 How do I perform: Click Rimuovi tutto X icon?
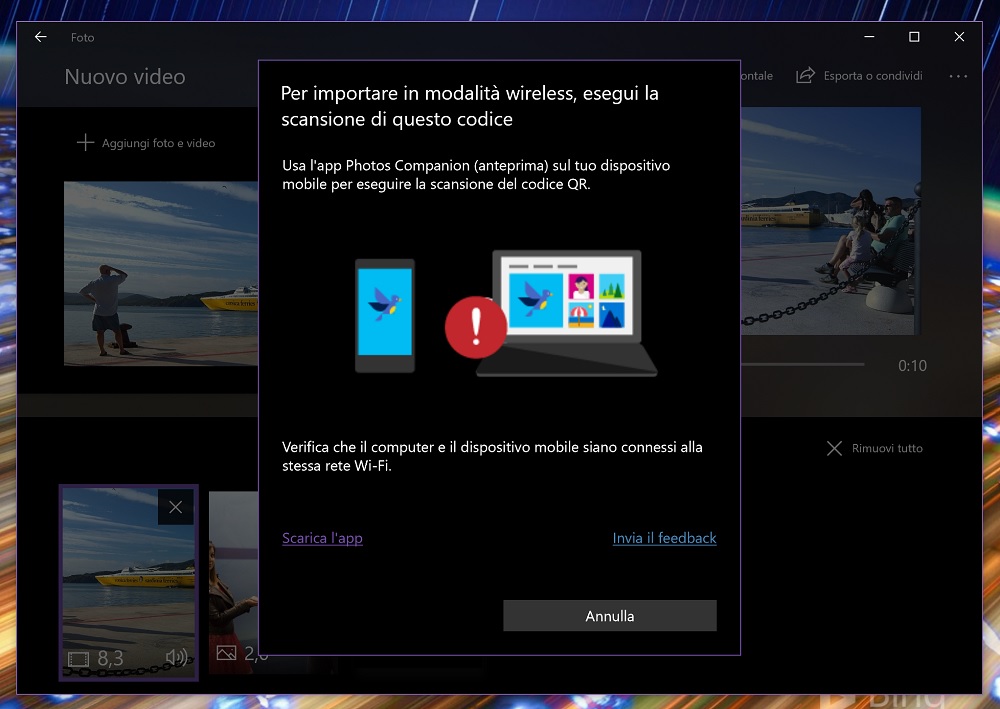(834, 448)
